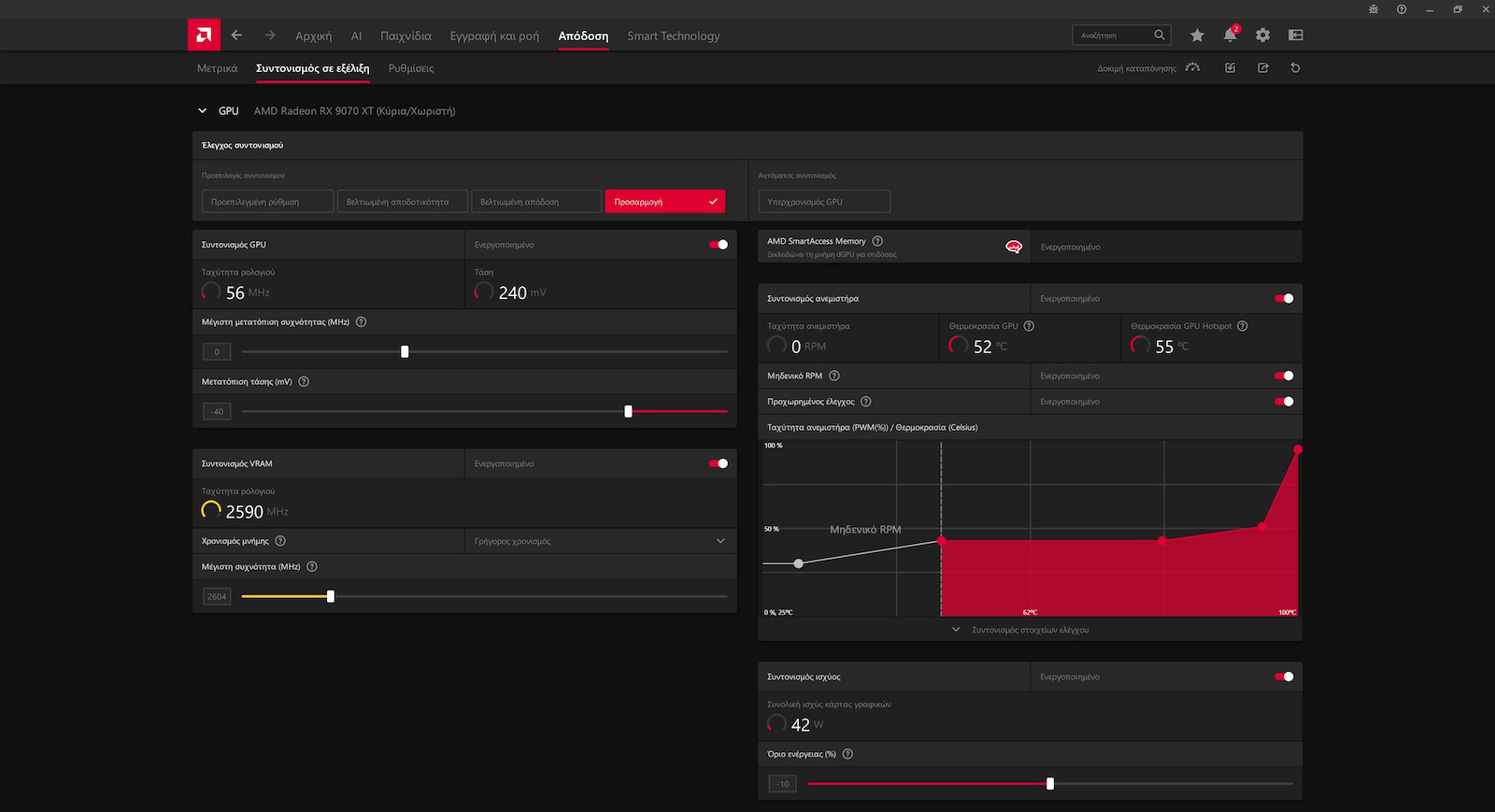Viewport: 1495px width, 812px height.
Task: Select the Βελτιωμένη απόδοση preset
Action: click(x=535, y=202)
